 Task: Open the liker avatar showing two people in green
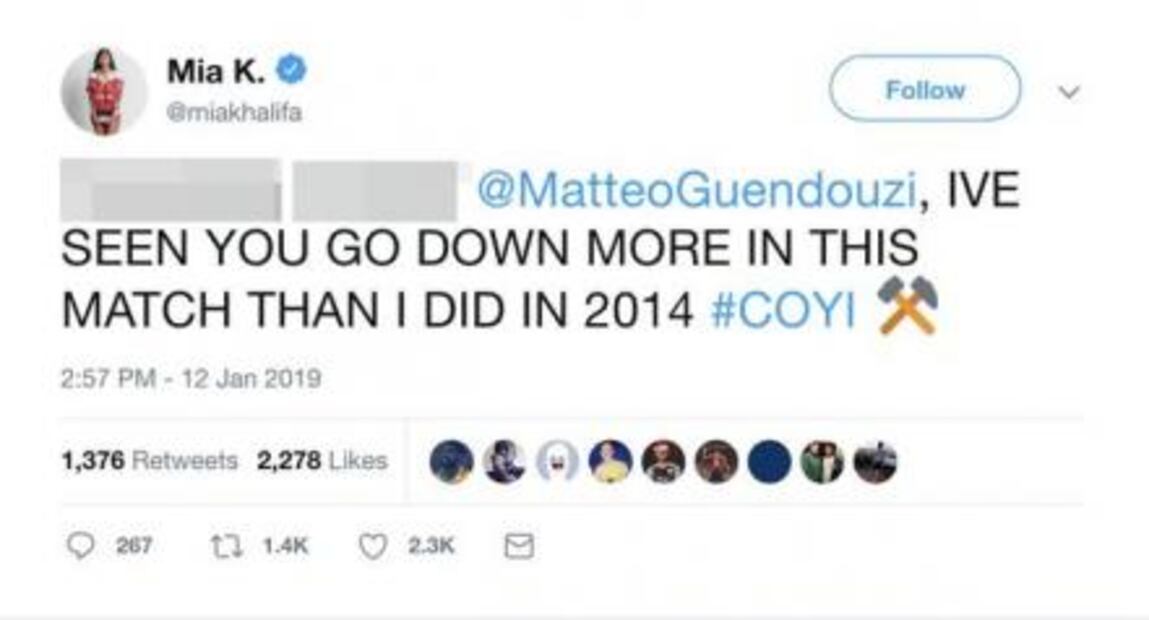[822, 462]
